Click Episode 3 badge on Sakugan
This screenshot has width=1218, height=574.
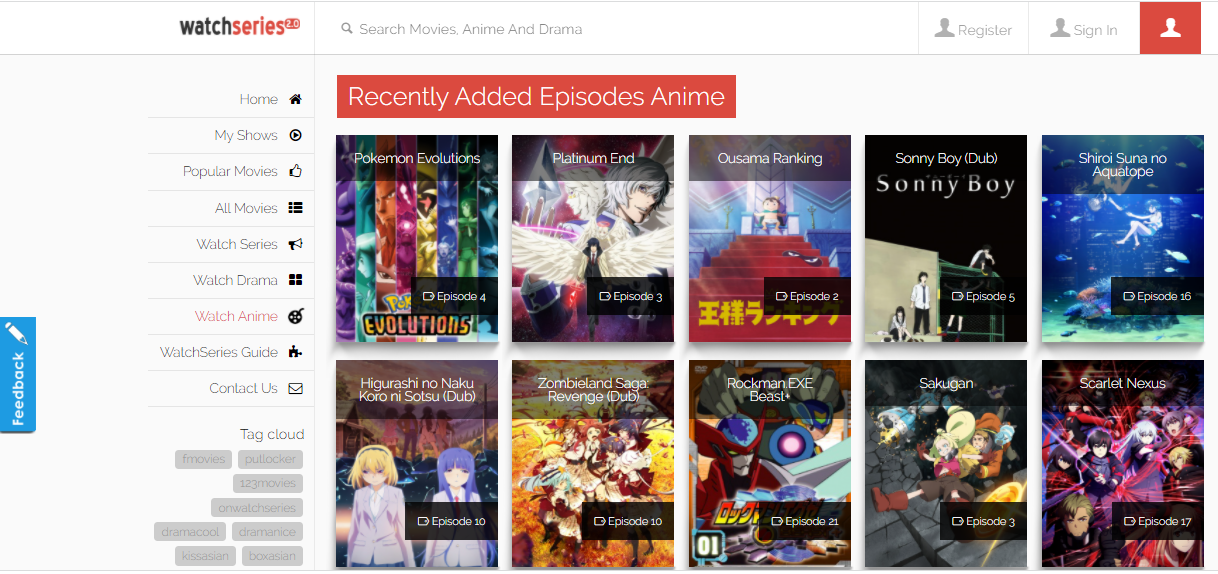[984, 521]
